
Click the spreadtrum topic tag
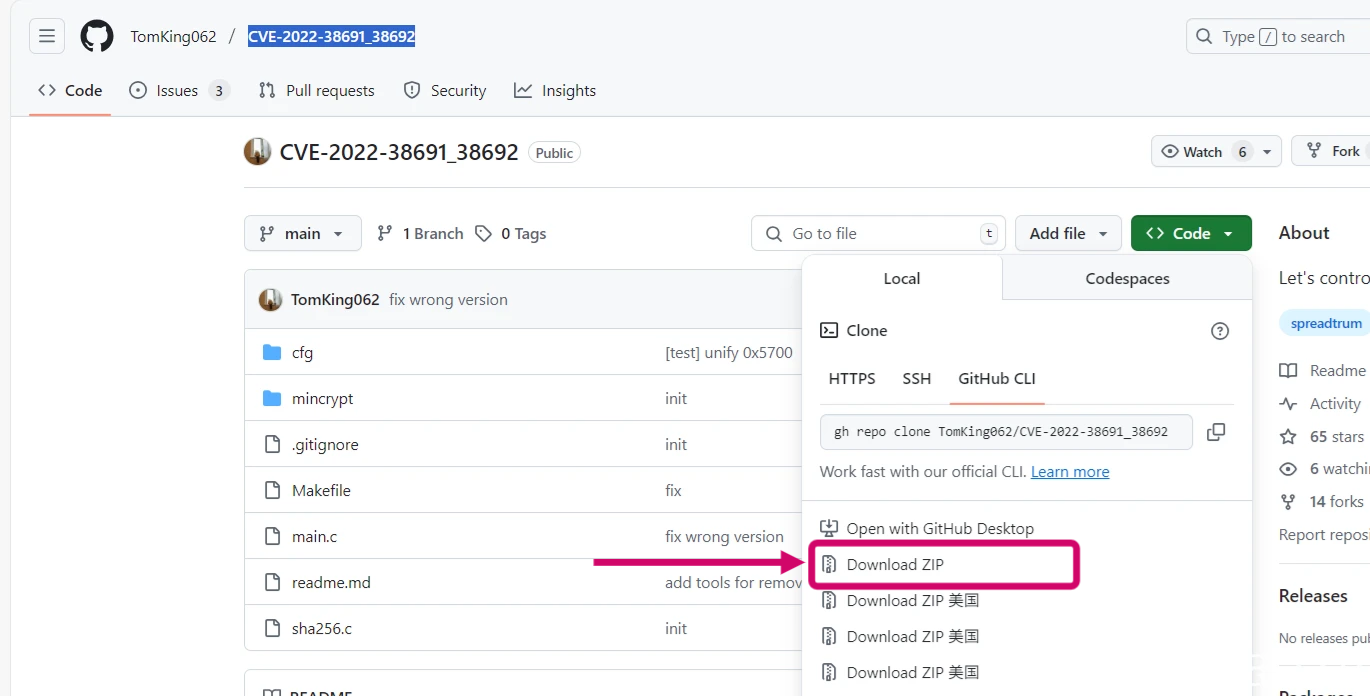click(x=1326, y=323)
